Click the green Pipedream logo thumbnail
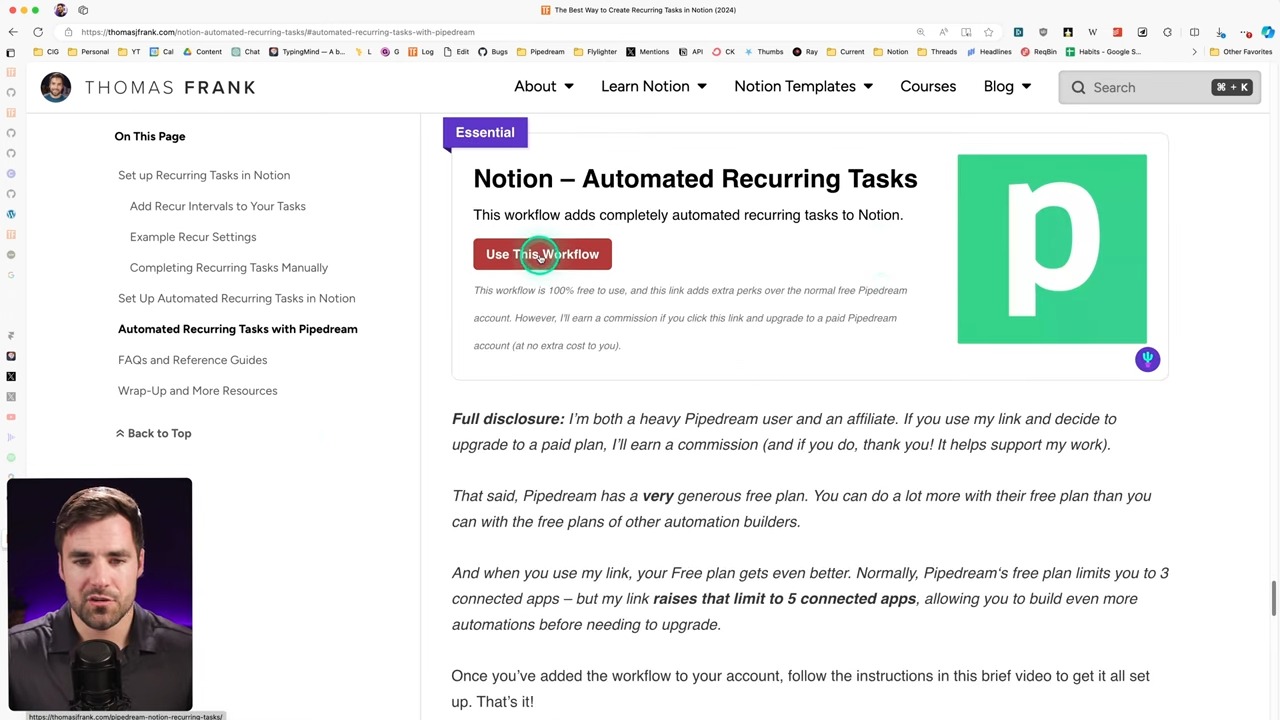Viewport: 1280px width, 720px height. click(1051, 249)
